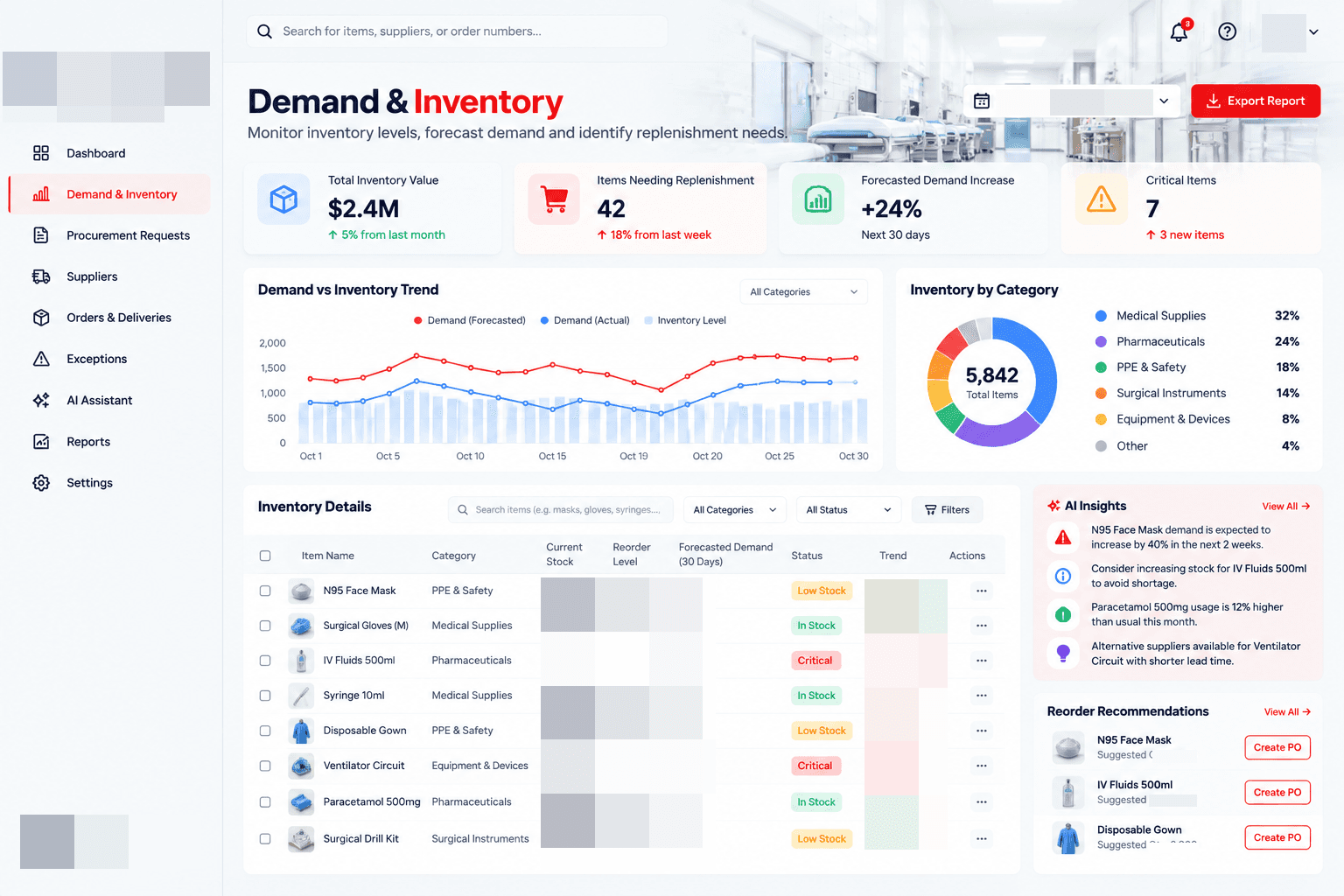The image size is (1344, 896).
Task: Open actions menu for Ventilator Circuit row
Action: pos(982,766)
